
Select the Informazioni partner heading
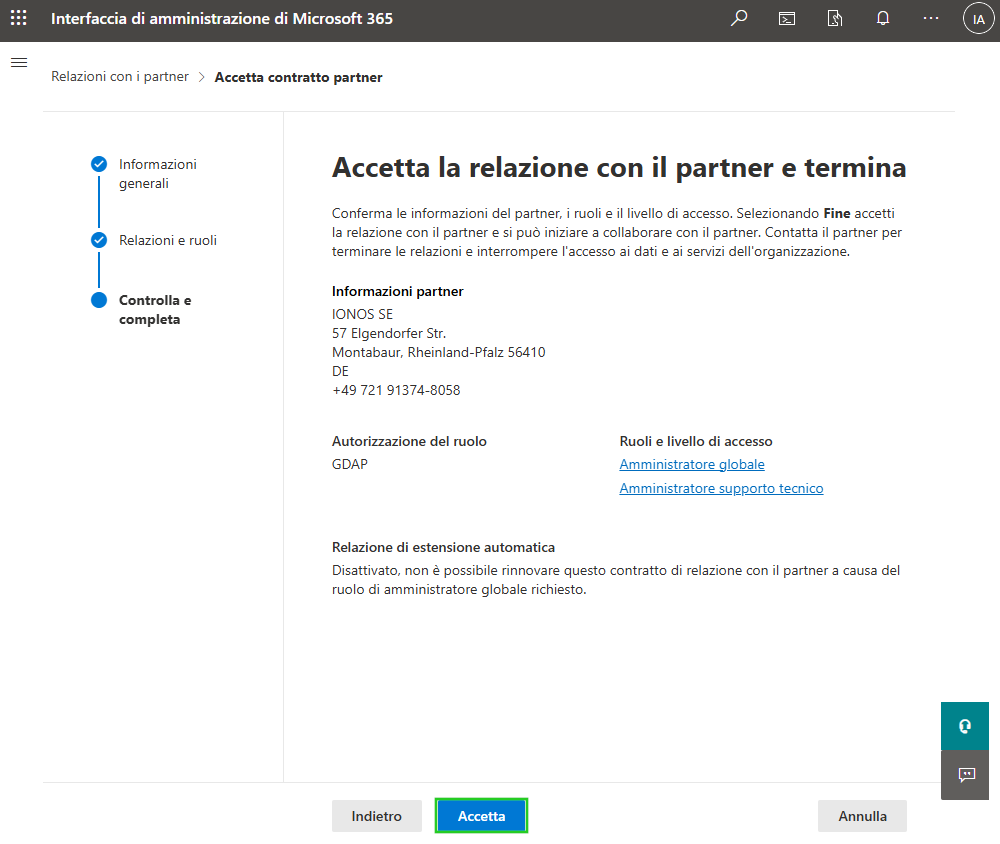click(x=397, y=292)
